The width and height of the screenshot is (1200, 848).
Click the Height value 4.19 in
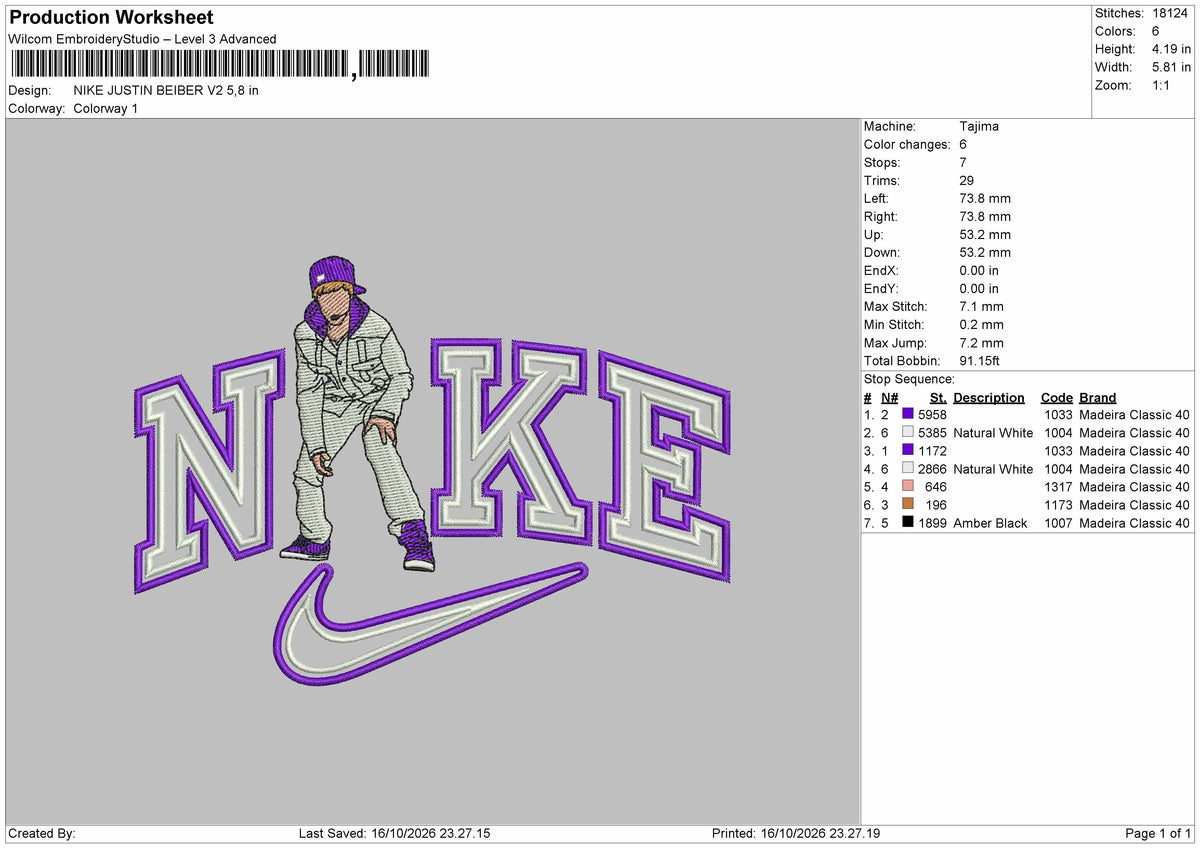pyautogui.click(x=1171, y=49)
